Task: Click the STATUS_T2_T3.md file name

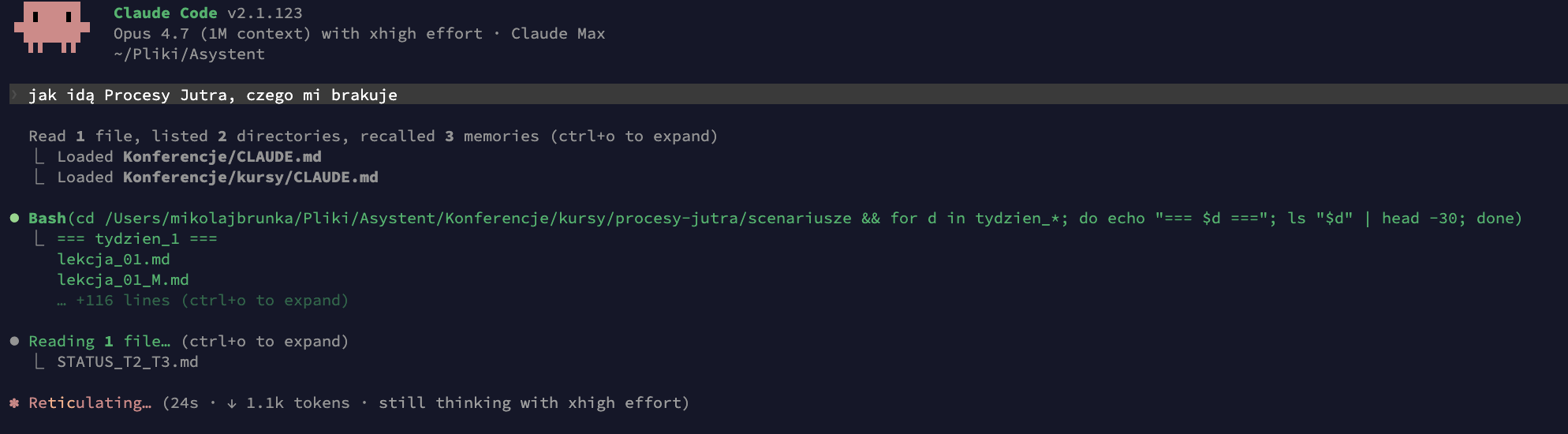Action: [x=128, y=361]
